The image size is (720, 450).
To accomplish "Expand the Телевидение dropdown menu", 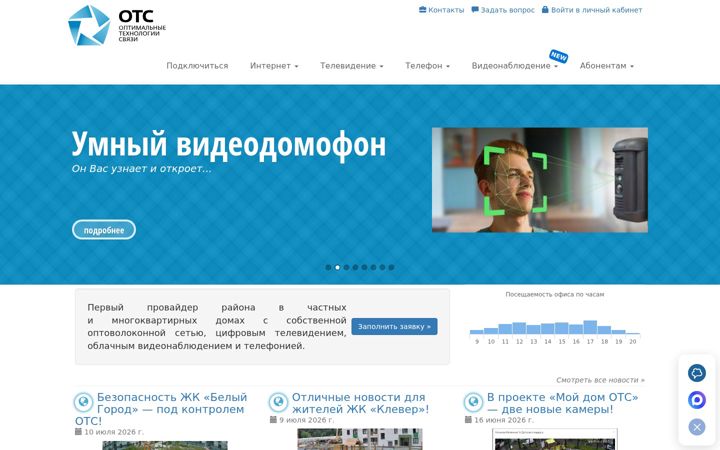I will pyautogui.click(x=352, y=66).
